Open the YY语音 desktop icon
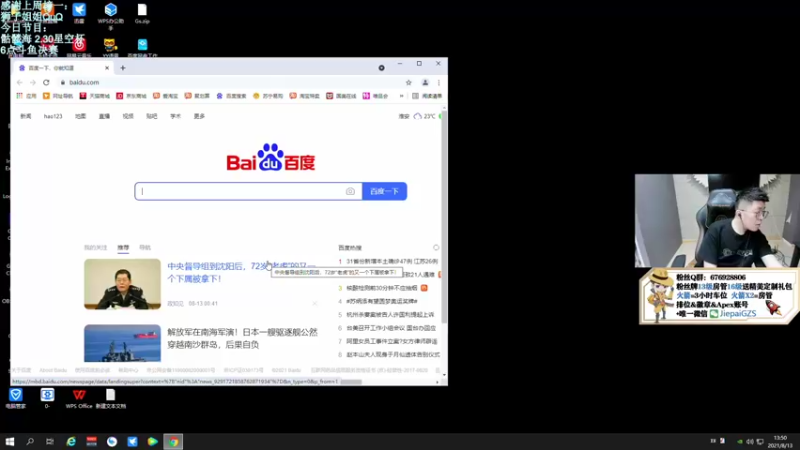The image size is (800, 450). [110, 47]
